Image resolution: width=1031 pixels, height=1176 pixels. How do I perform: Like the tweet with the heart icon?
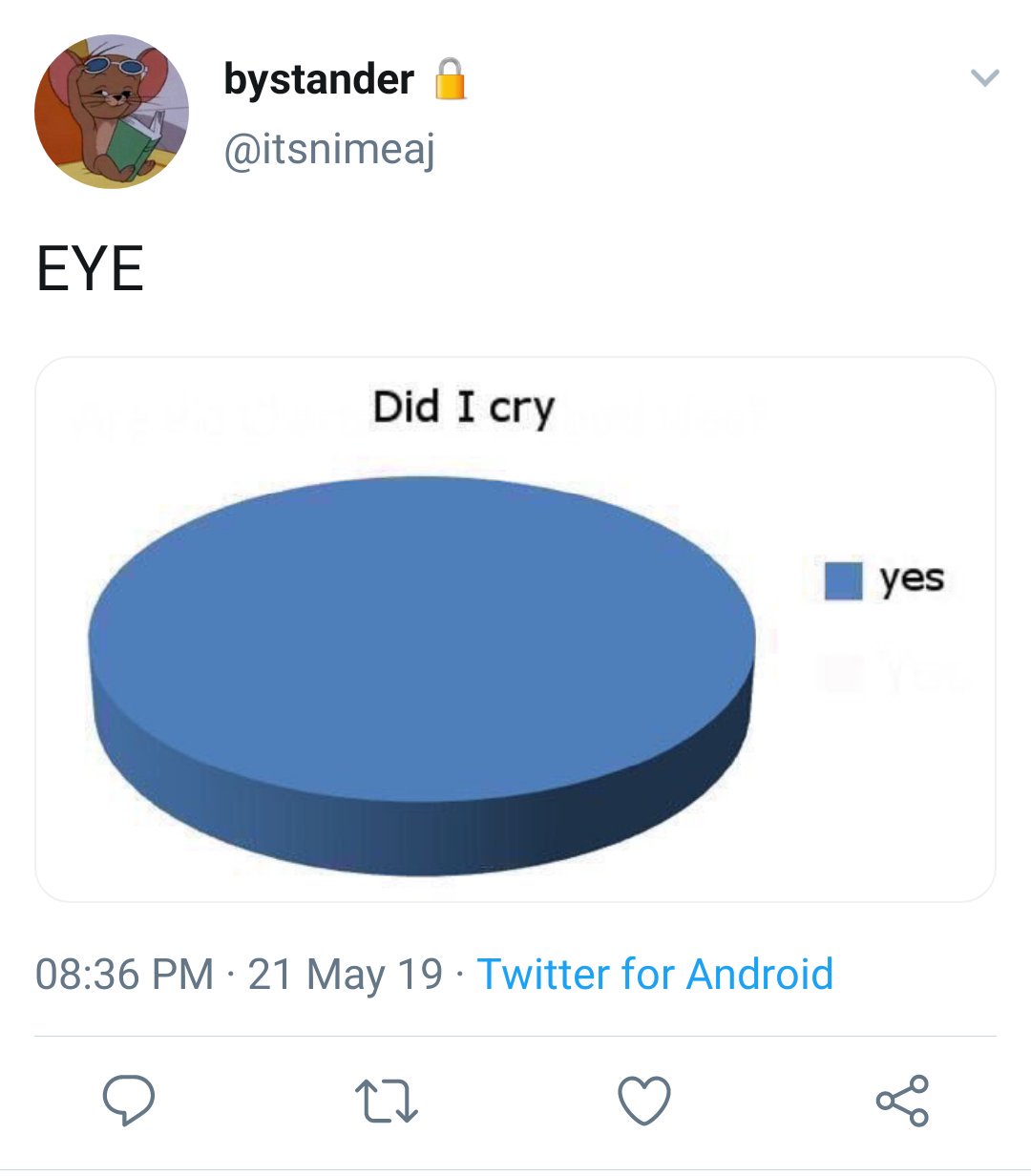644,1101
